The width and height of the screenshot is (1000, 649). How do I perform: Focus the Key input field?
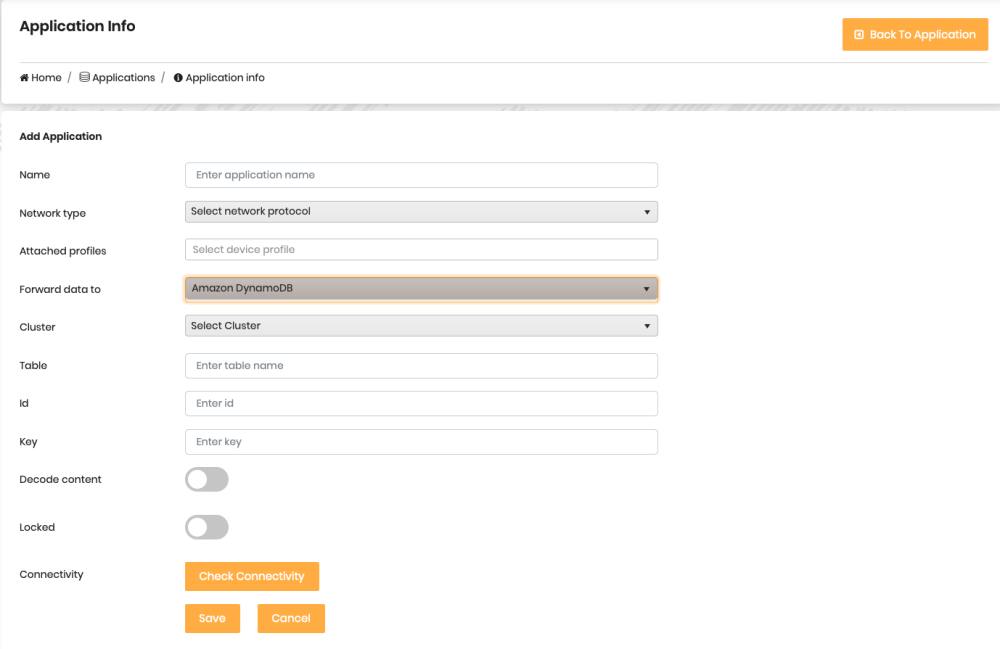pyautogui.click(x=421, y=442)
